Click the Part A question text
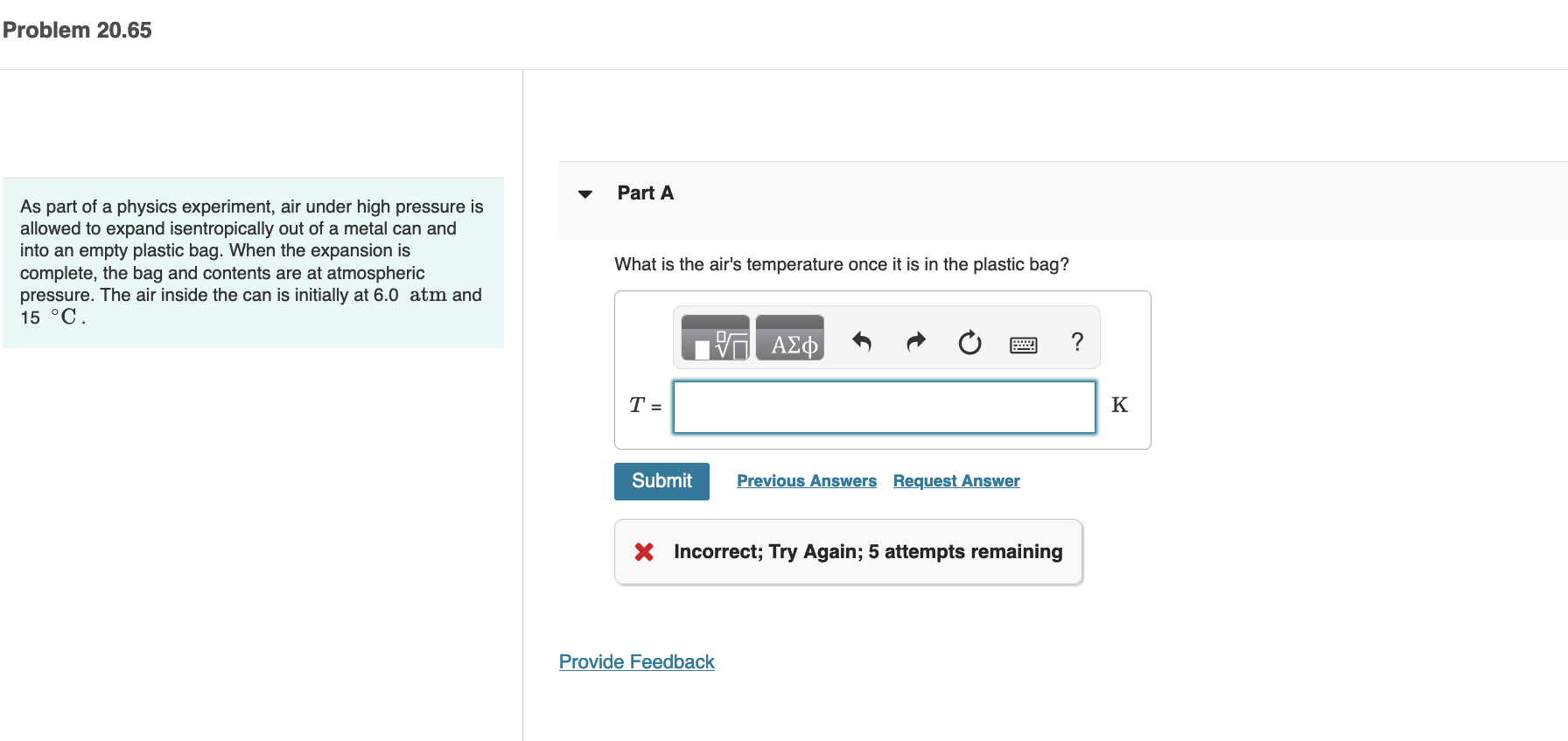This screenshot has width=1568, height=741. pos(842,264)
